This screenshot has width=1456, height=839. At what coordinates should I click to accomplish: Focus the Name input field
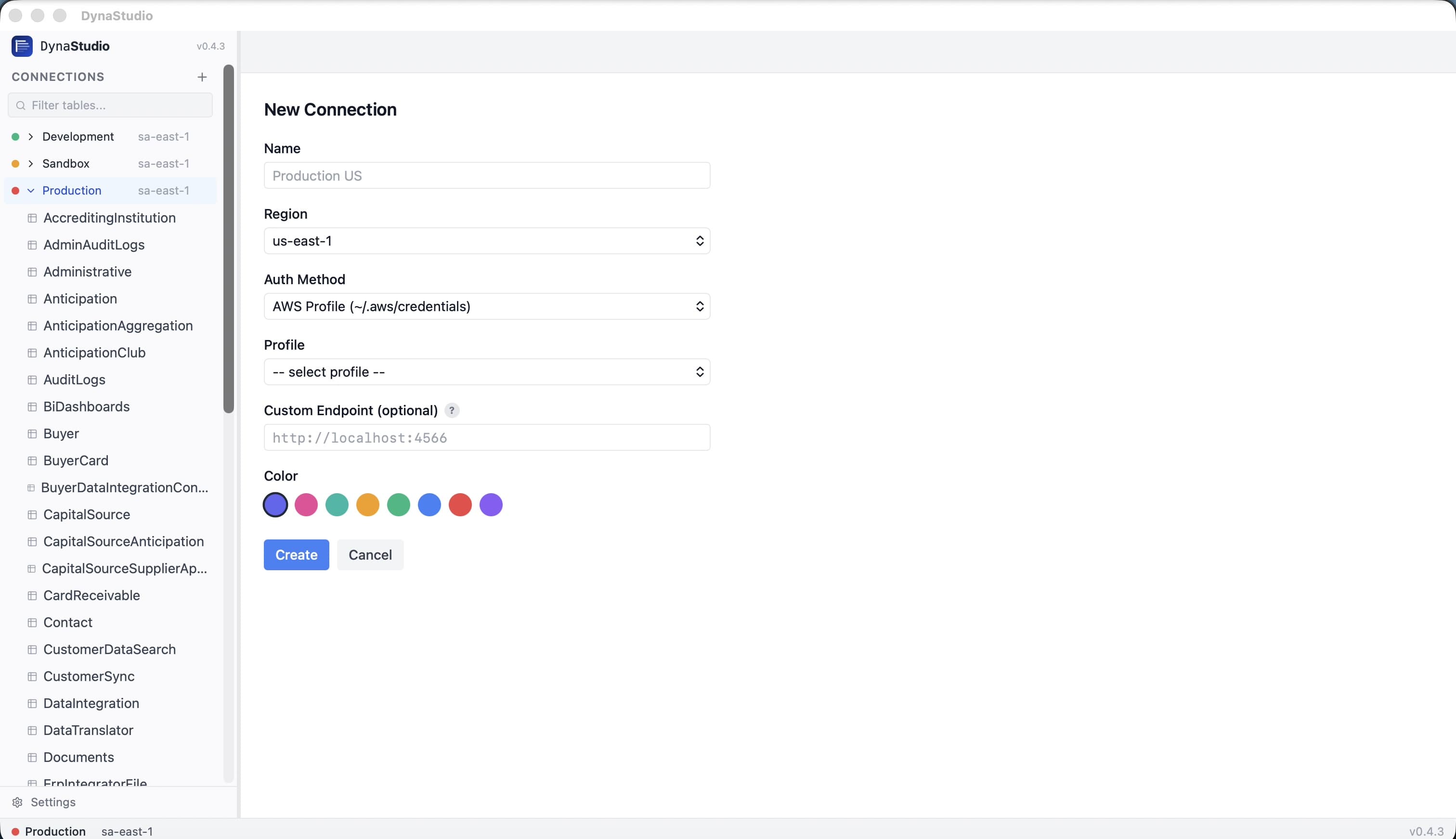(x=487, y=176)
